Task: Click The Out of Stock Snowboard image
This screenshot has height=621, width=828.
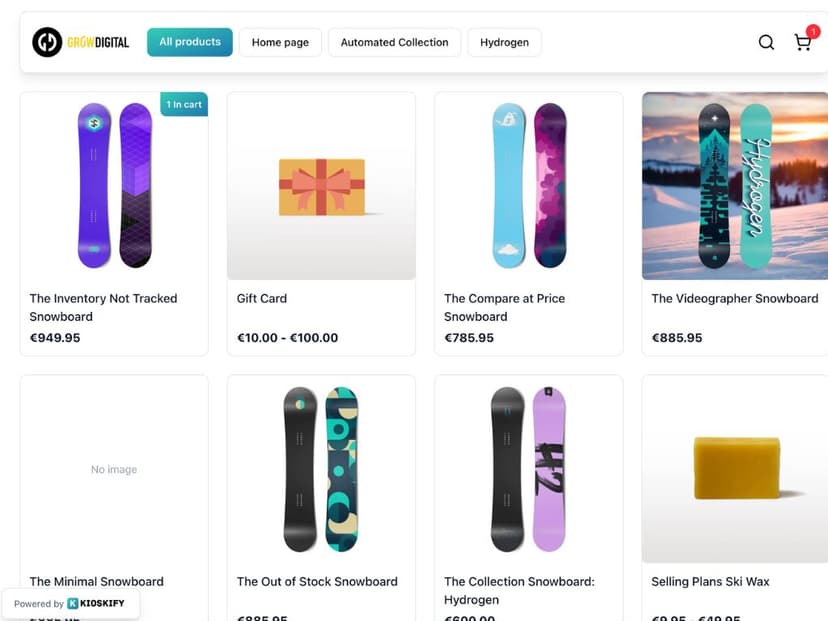Action: tap(321, 469)
